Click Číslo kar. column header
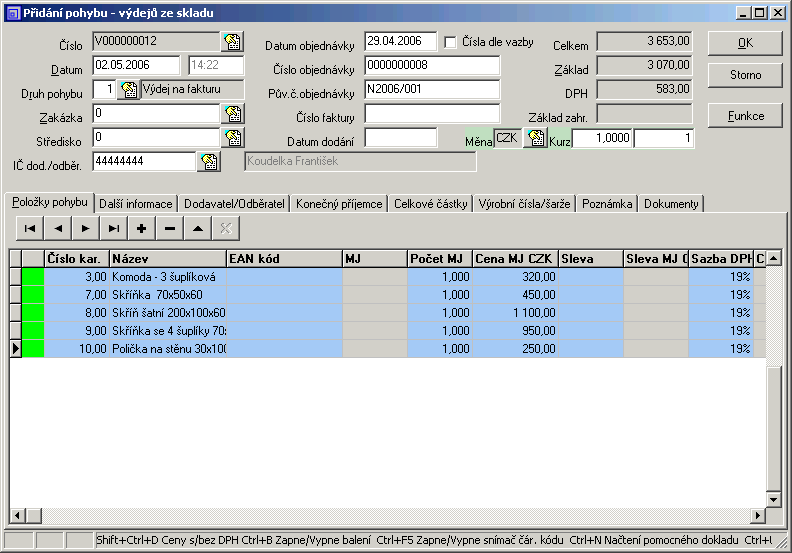 click(x=77, y=259)
